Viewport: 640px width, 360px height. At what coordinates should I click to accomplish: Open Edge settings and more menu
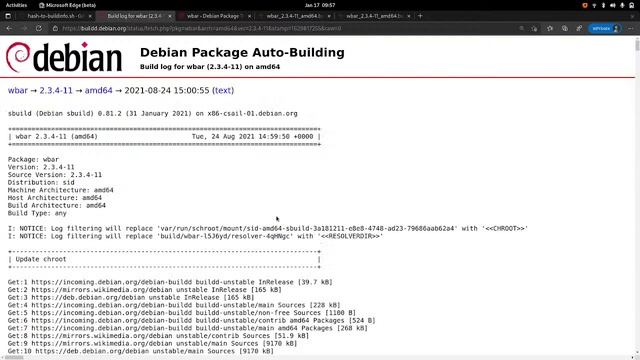(x=631, y=29)
